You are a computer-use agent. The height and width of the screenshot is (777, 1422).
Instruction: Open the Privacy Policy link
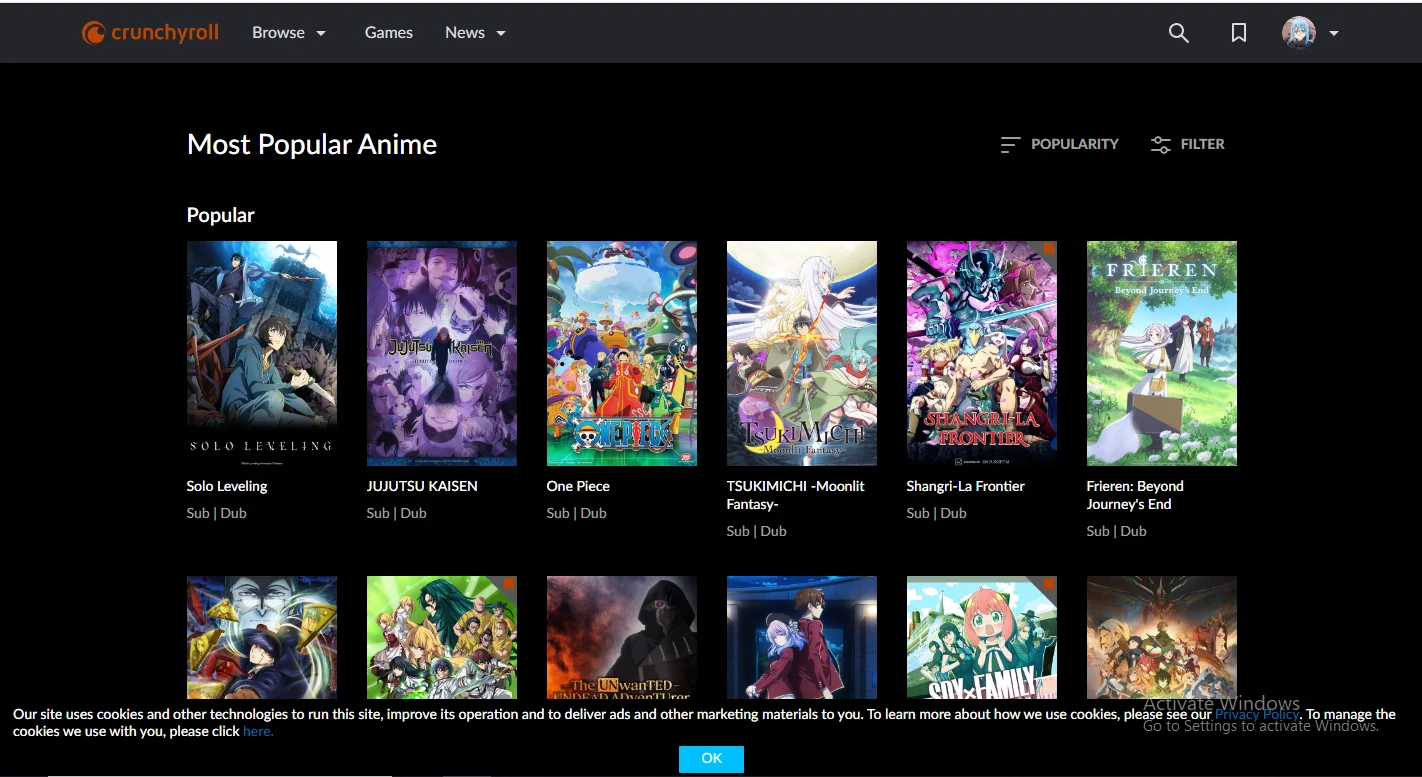pyautogui.click(x=1257, y=714)
